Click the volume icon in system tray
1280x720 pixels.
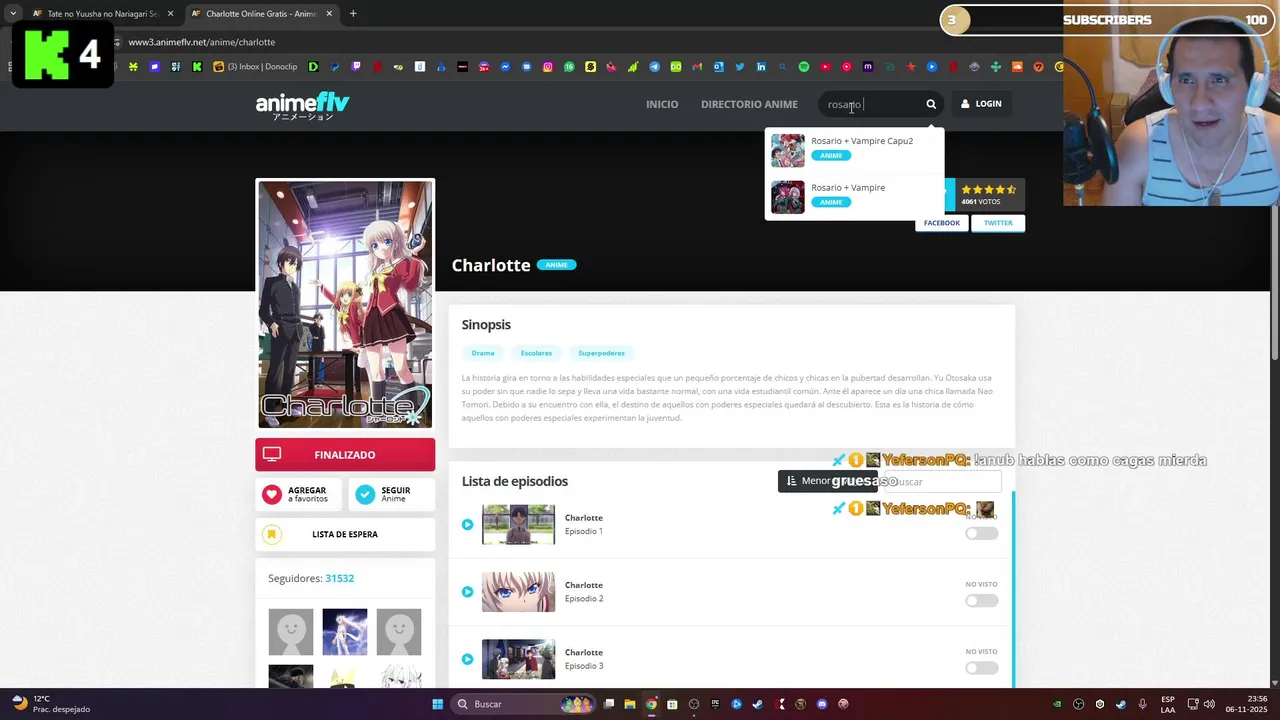pos(1209,704)
